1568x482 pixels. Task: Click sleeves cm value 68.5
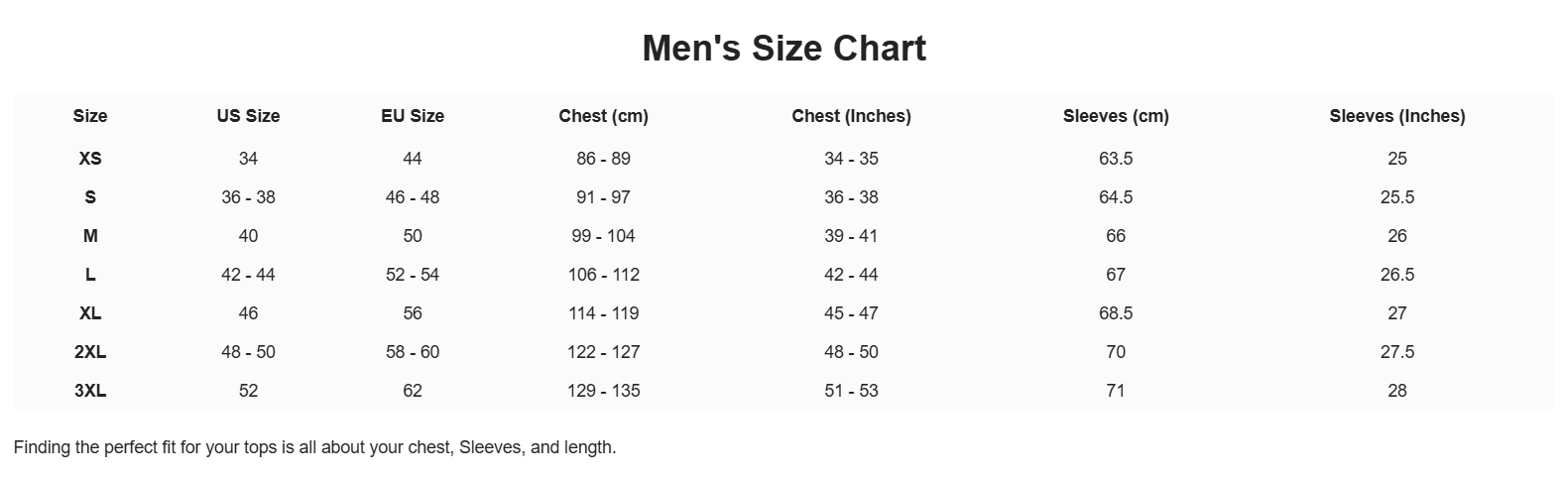coord(1116,313)
